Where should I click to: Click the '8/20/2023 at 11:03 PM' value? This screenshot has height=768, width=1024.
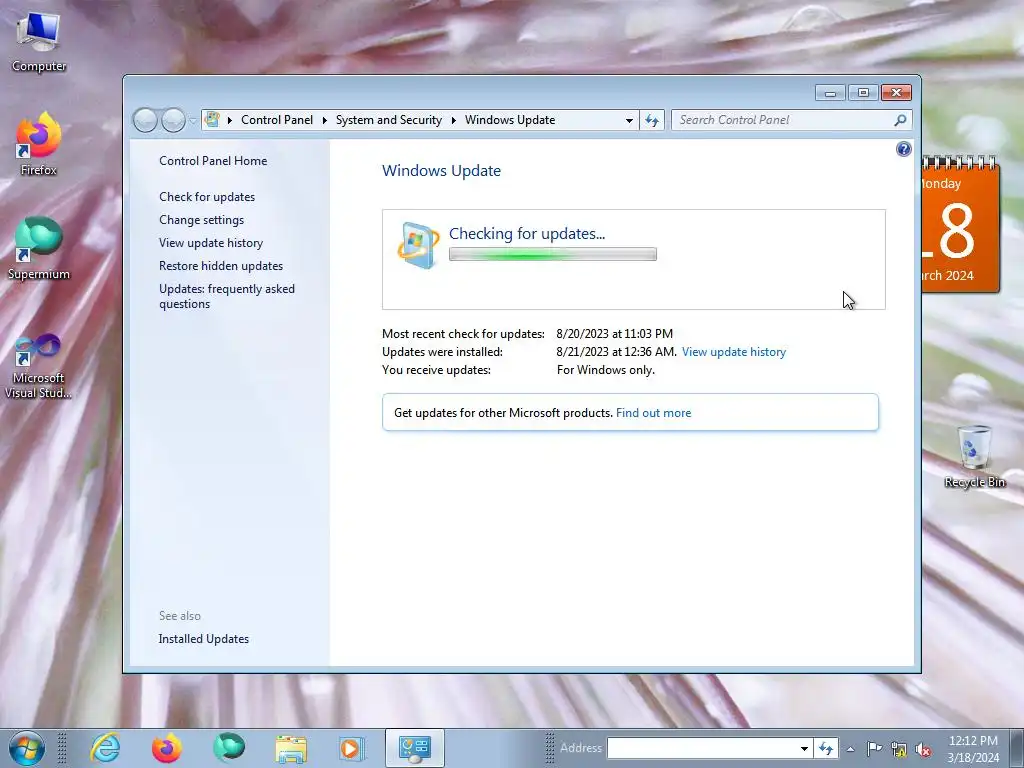tap(615, 334)
